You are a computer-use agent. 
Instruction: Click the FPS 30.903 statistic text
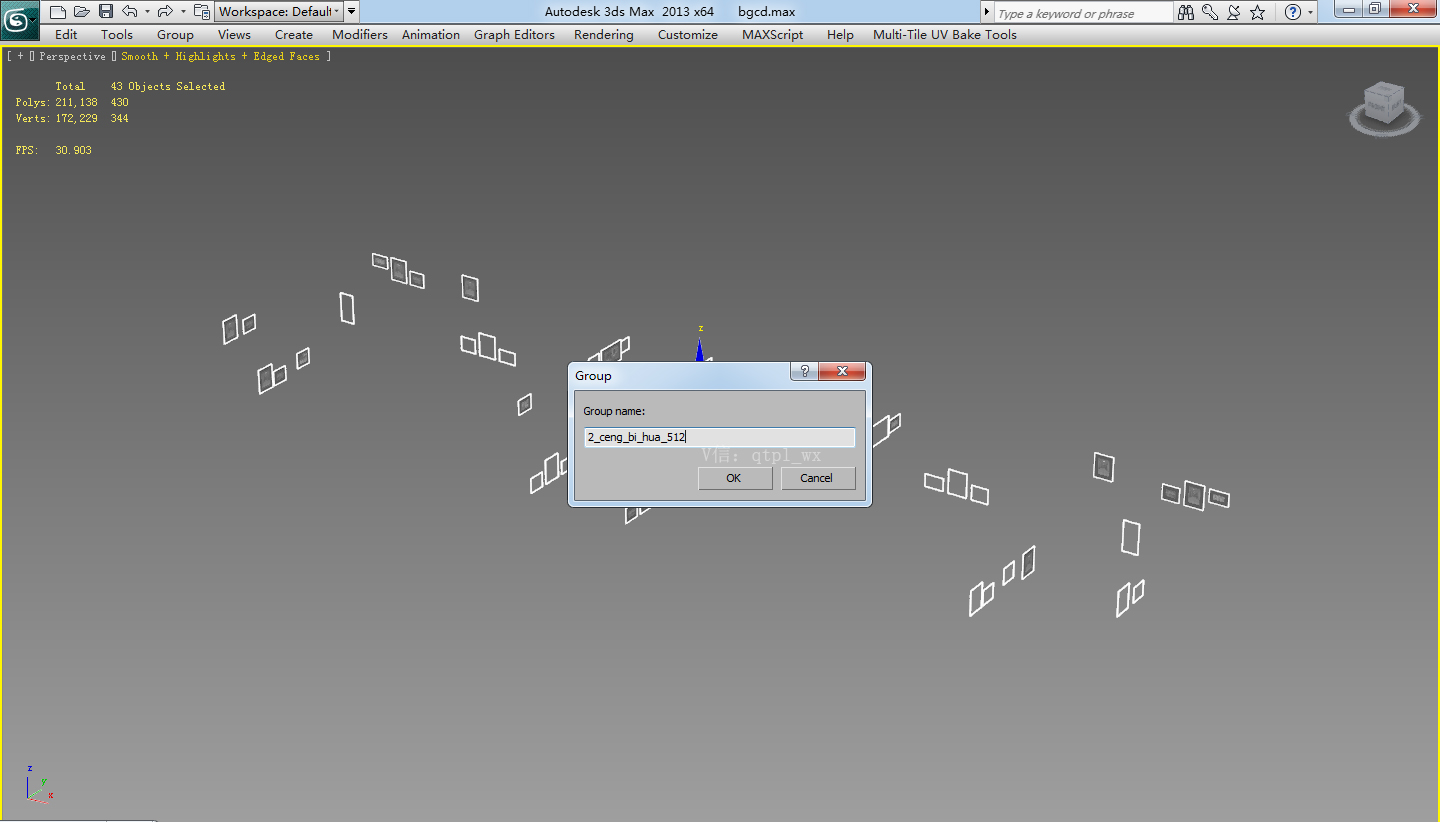[x=54, y=150]
